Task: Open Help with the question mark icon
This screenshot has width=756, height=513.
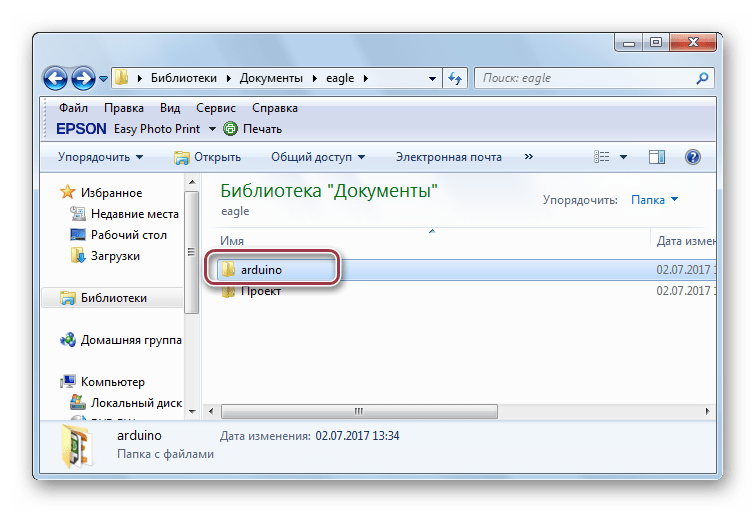Action: 693,157
